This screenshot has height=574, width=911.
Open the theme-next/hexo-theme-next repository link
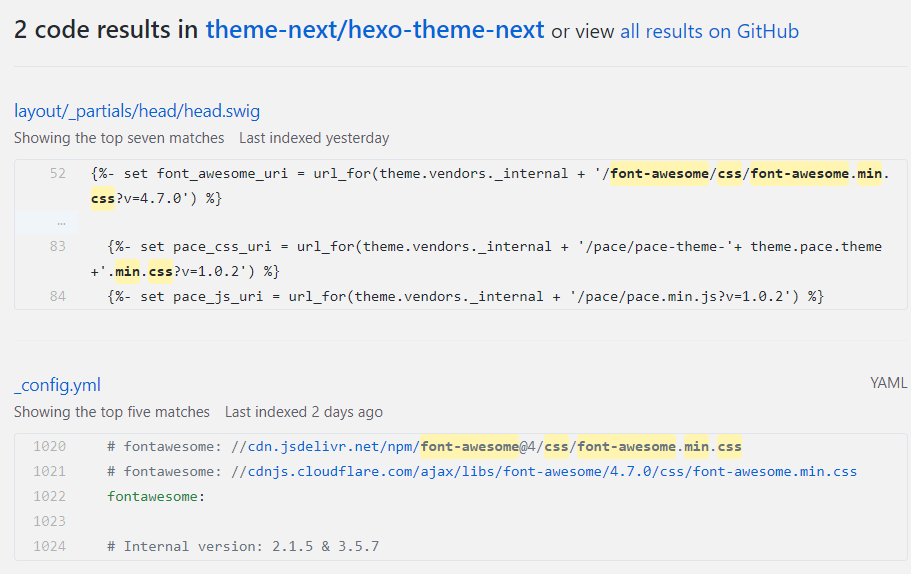375,30
